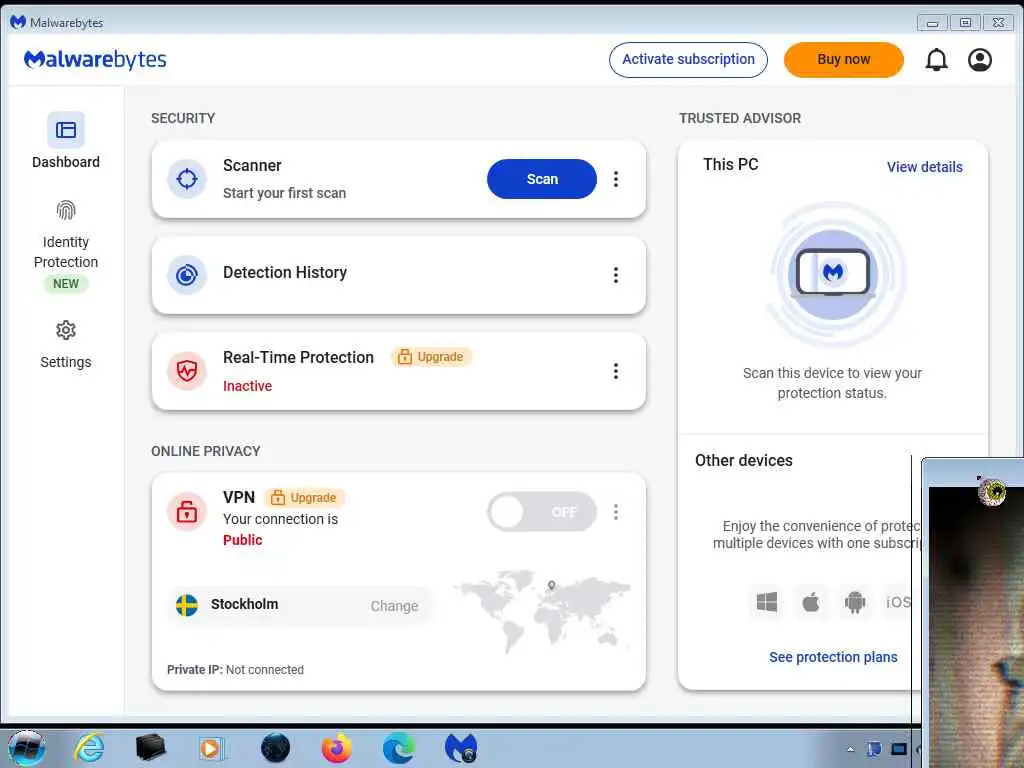
Task: Click Malwarebytes icon in taskbar
Action: point(461,748)
